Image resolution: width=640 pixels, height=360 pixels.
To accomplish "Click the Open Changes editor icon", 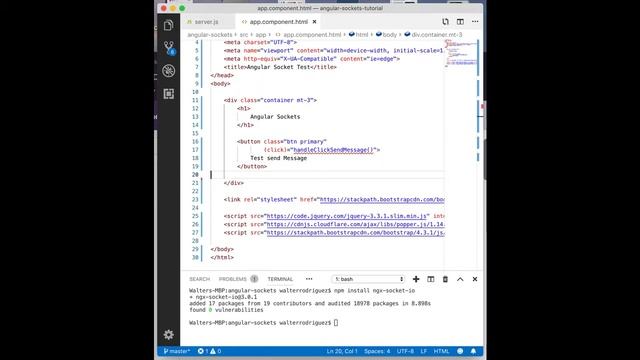I will (x=445, y=22).
